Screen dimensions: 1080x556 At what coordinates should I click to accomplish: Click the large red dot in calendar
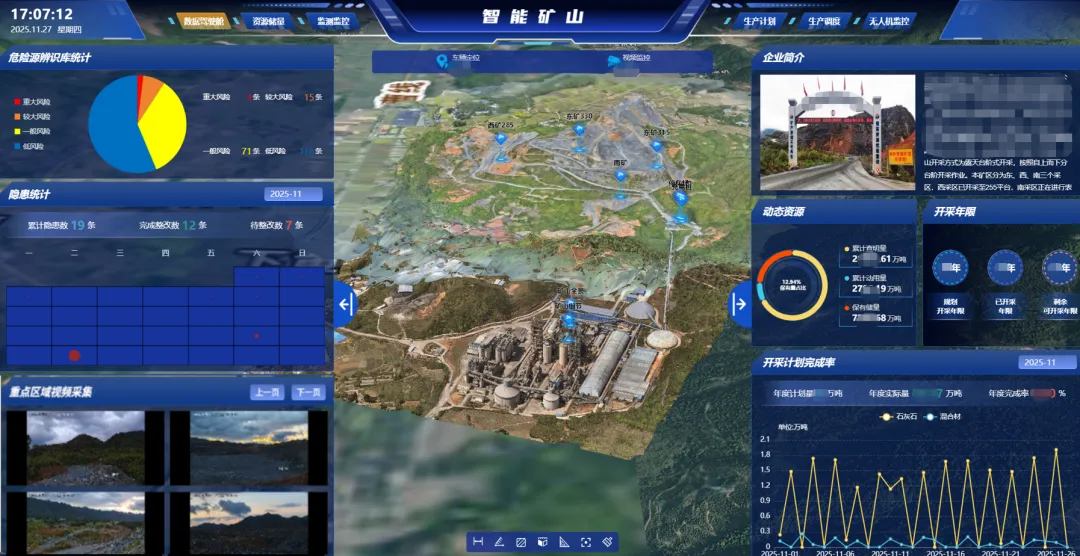[x=74, y=356]
